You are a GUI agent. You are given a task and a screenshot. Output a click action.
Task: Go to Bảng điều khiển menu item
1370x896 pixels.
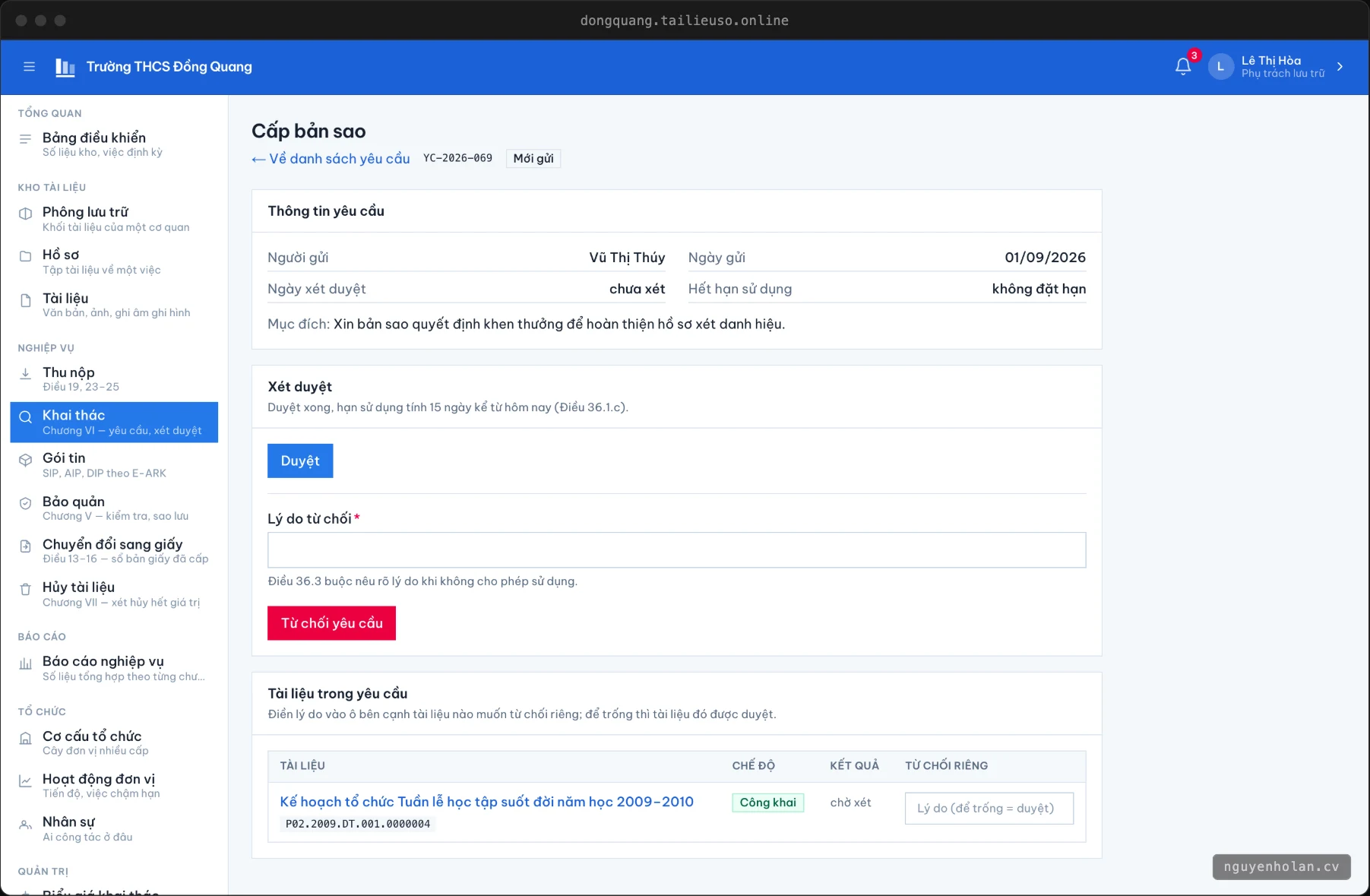click(114, 144)
